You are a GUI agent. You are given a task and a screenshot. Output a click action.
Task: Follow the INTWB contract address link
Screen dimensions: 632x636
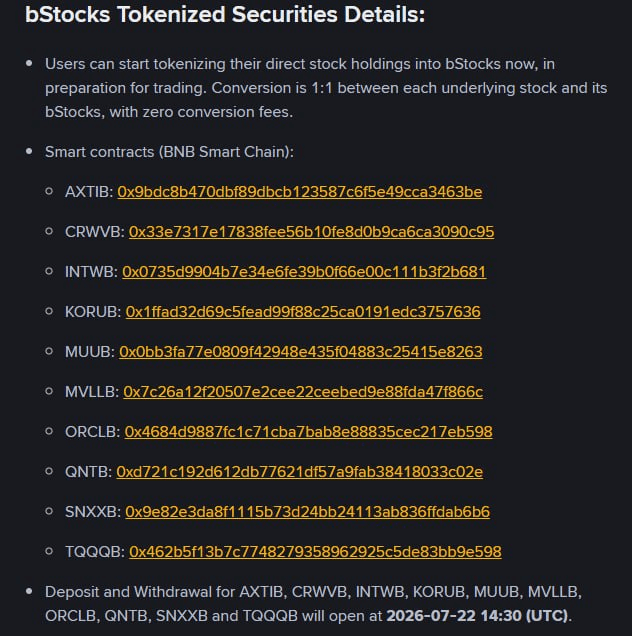(x=304, y=272)
